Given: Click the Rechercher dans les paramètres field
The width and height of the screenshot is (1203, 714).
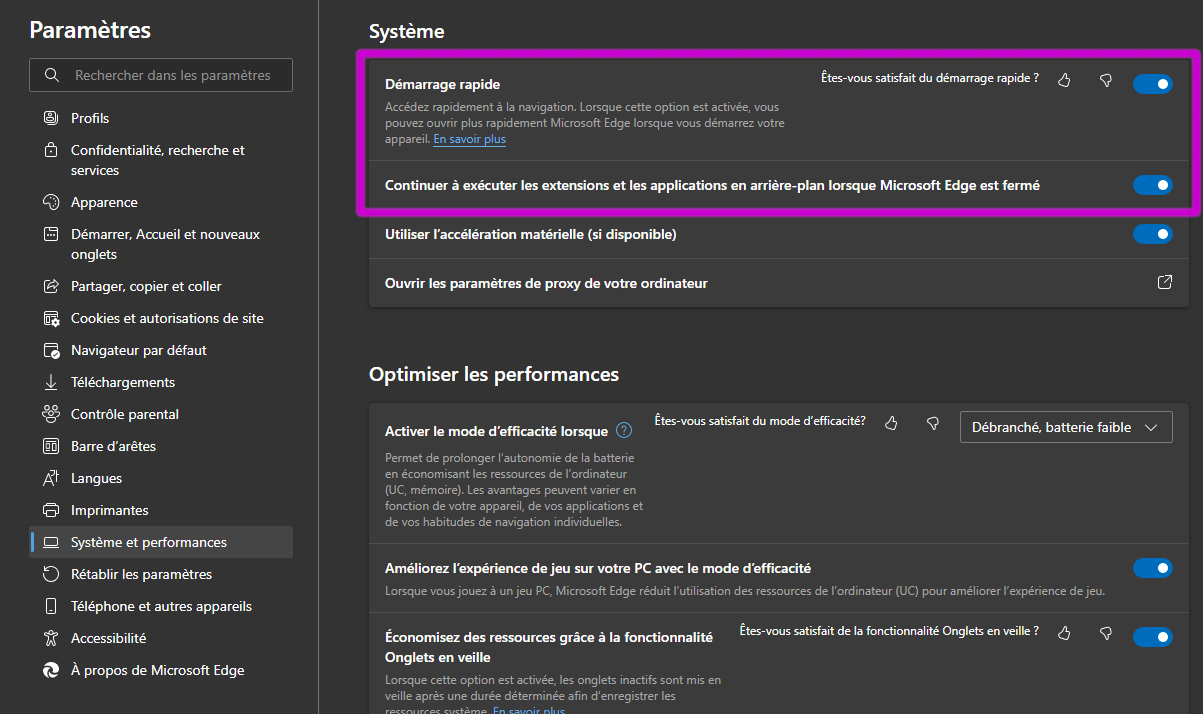Looking at the screenshot, I should [172, 75].
